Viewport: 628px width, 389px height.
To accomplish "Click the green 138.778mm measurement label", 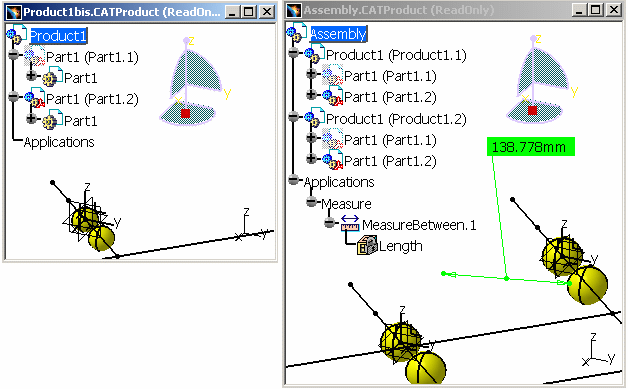I will (x=531, y=147).
